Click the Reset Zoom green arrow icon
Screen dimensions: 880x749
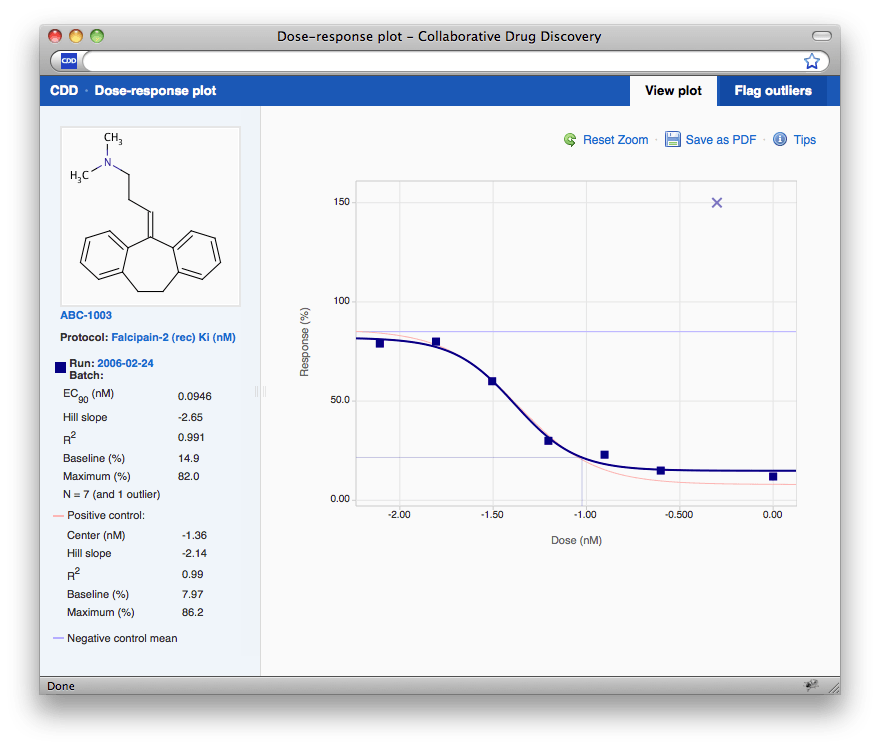coord(570,140)
